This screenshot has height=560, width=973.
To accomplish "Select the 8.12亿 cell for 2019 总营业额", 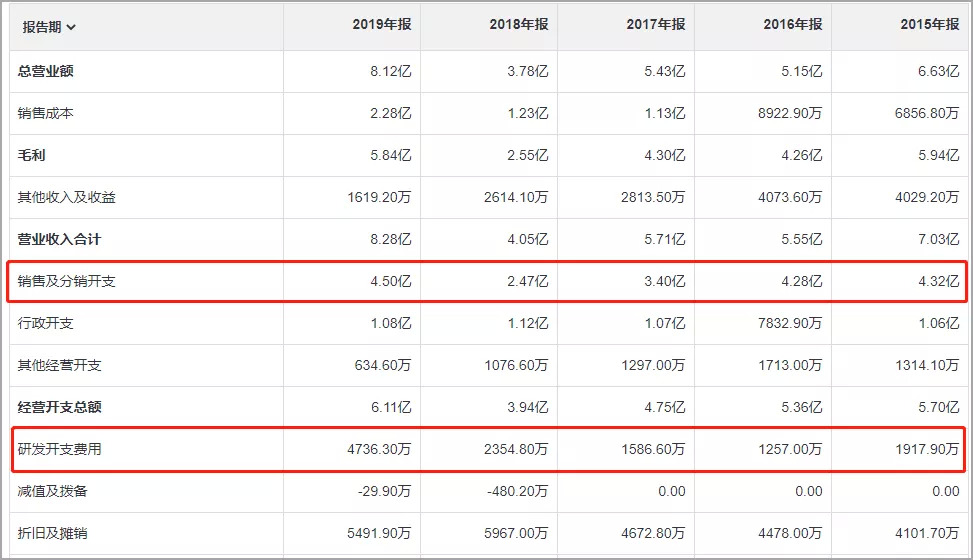I will pyautogui.click(x=390, y=71).
